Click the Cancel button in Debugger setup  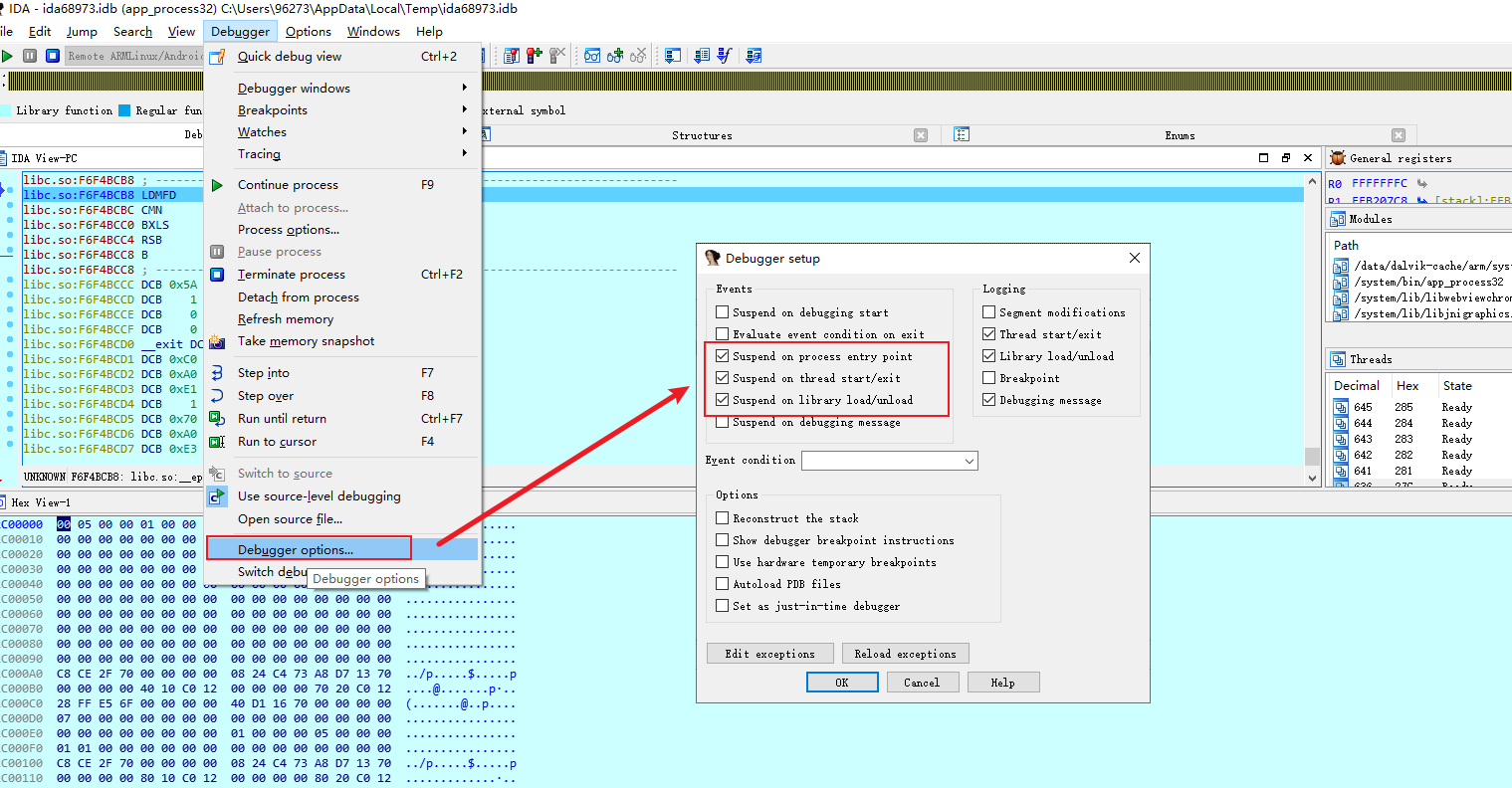tap(922, 683)
